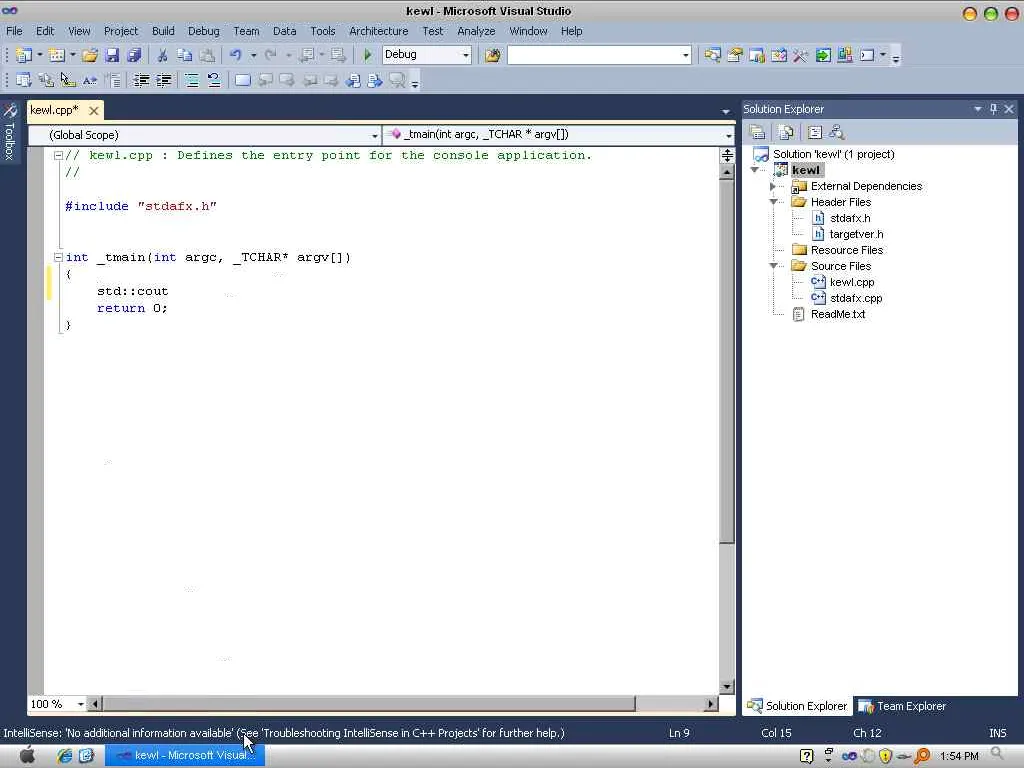Click View Class Diagram icon

(x=837, y=133)
